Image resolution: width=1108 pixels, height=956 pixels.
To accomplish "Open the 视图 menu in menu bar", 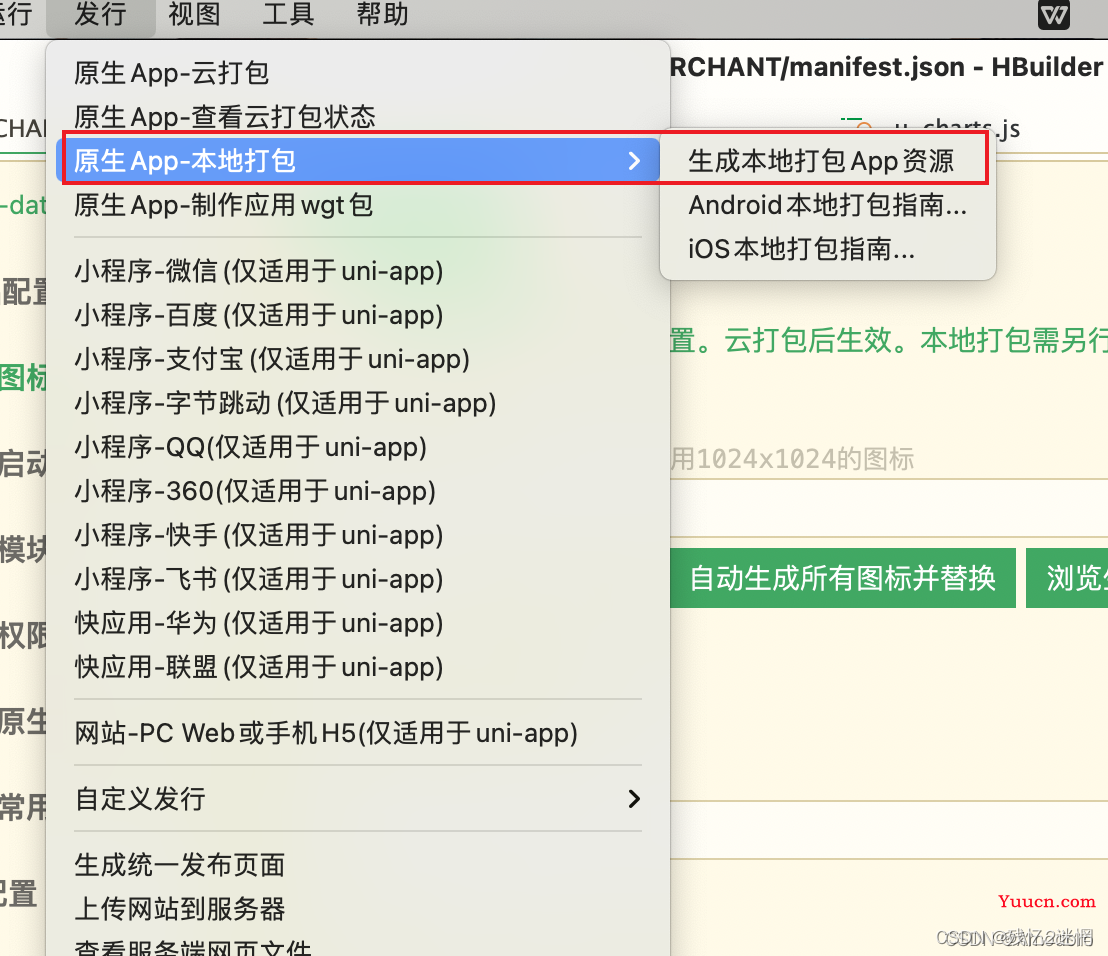I will click(x=194, y=13).
